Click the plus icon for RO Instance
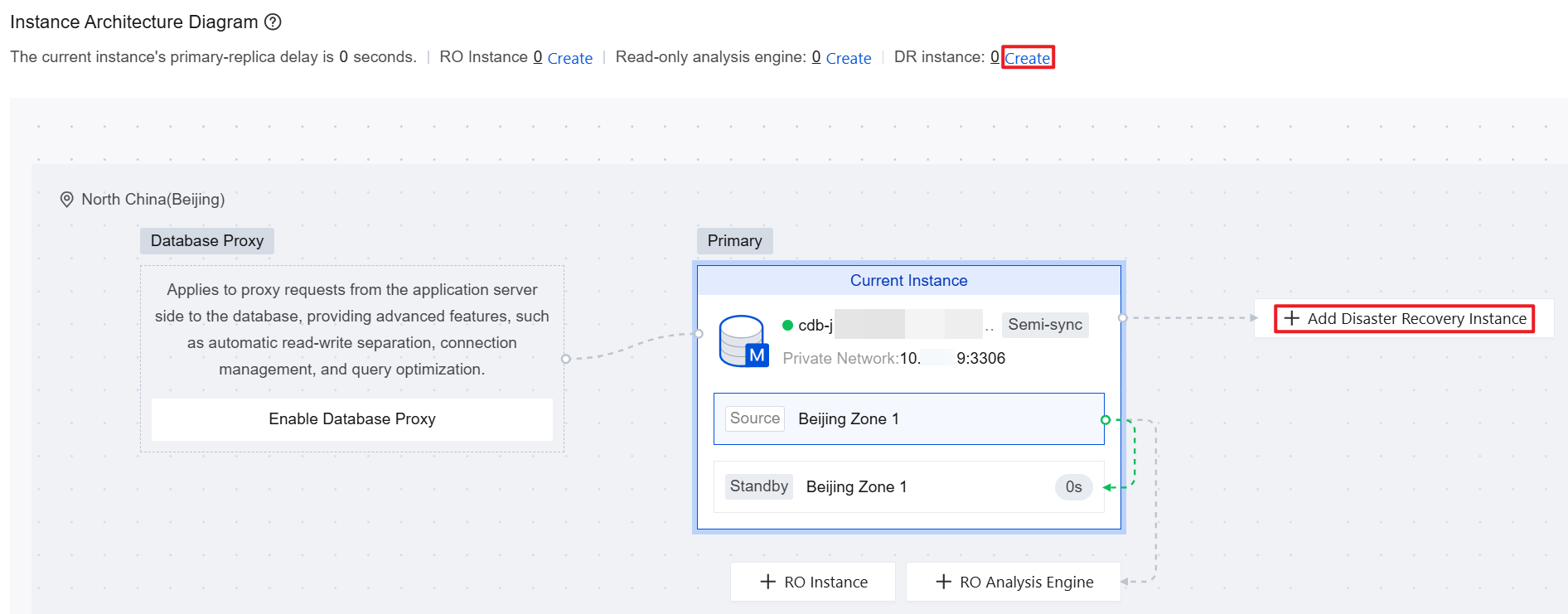This screenshot has height=614, width=1568. (x=767, y=582)
